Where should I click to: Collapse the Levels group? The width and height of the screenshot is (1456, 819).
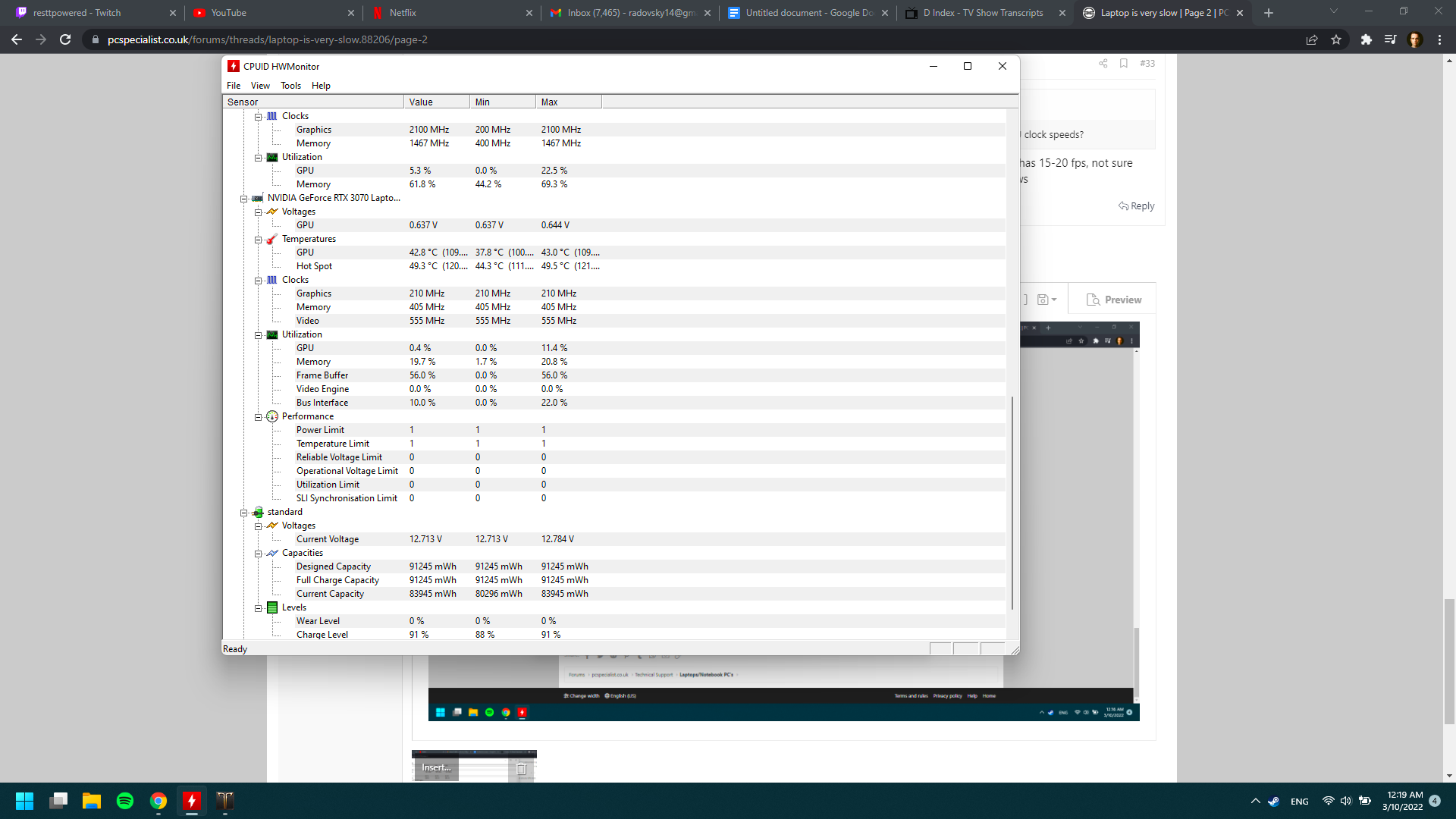click(258, 608)
